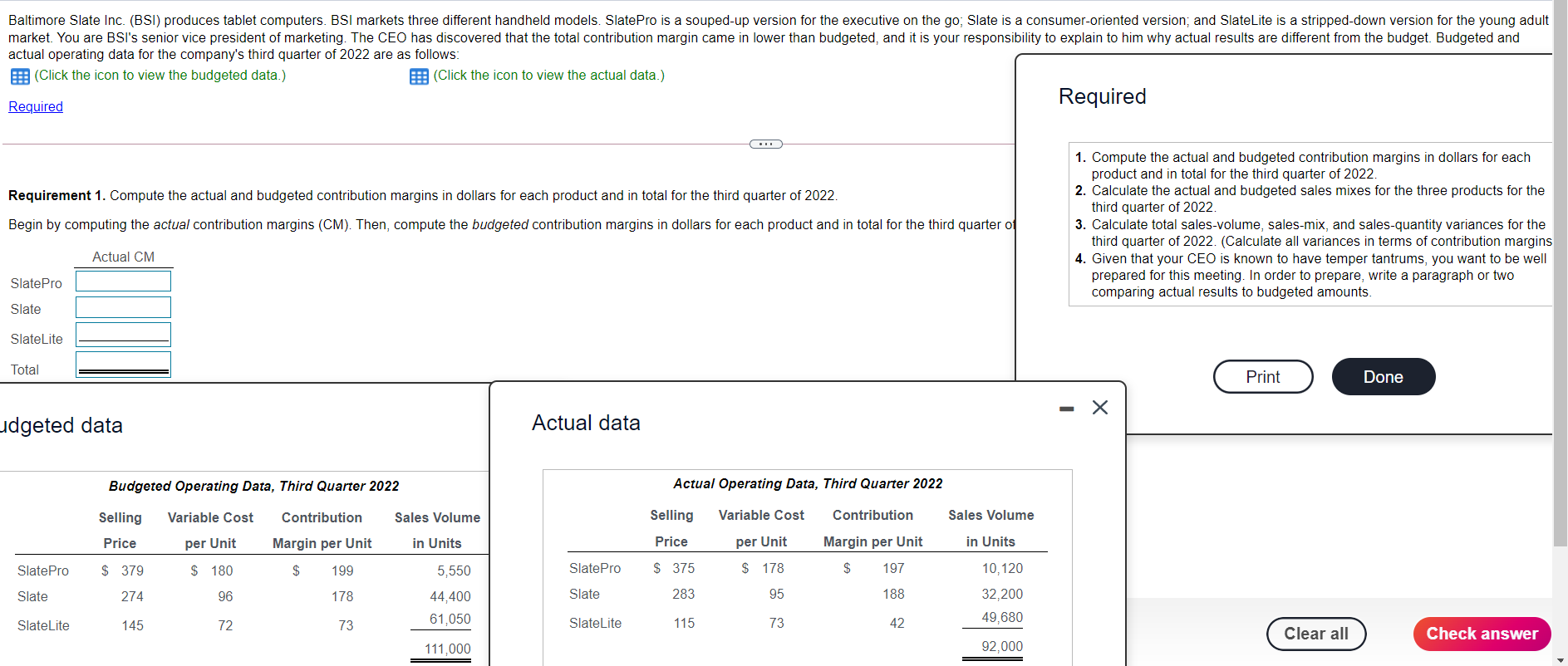Select actual total units 92,000
This screenshot has width=1568, height=666.
point(1002,646)
